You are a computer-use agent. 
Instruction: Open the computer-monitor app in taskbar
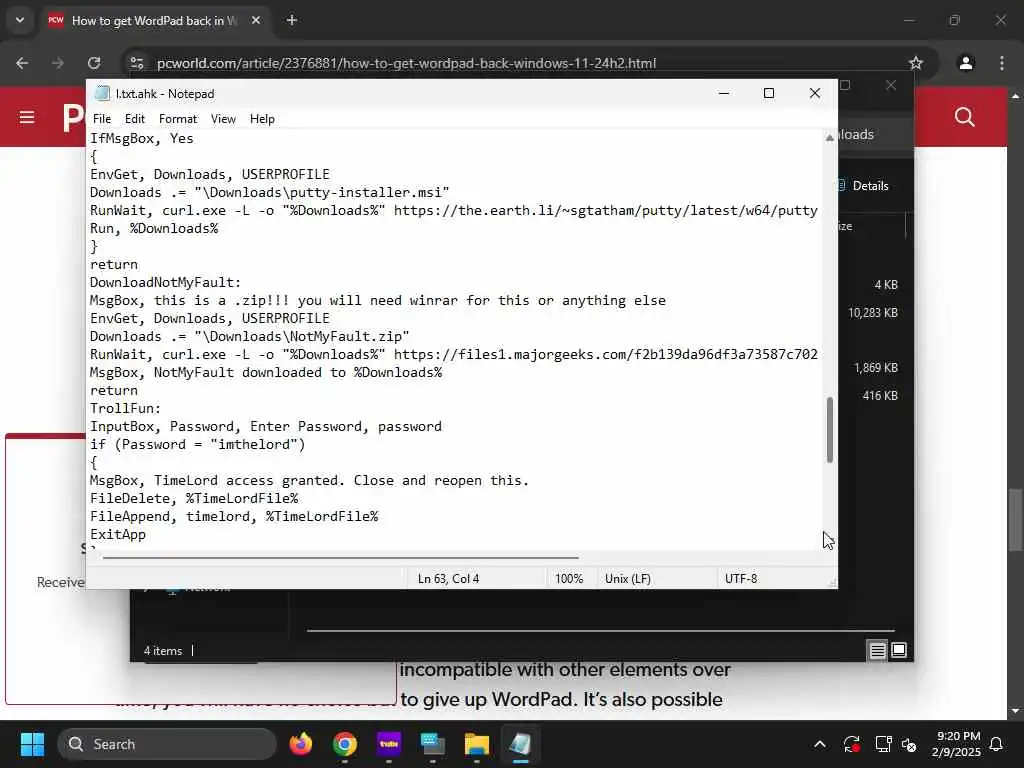(x=433, y=744)
